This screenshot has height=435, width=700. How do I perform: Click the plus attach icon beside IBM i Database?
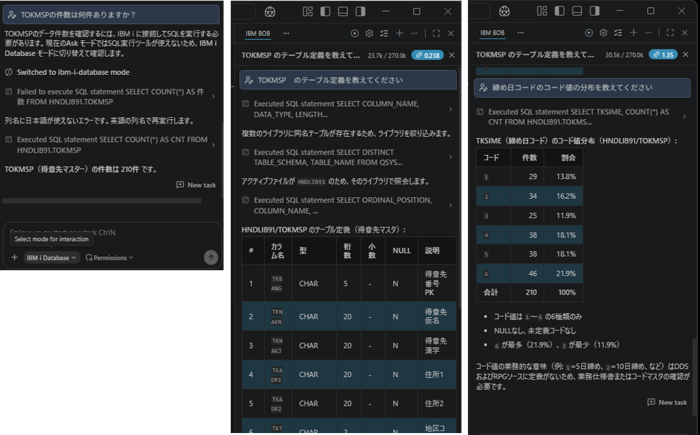pyautogui.click(x=14, y=257)
